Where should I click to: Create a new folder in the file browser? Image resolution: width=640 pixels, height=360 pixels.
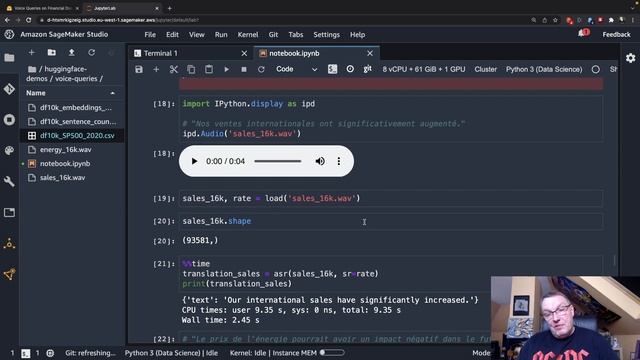51,53
